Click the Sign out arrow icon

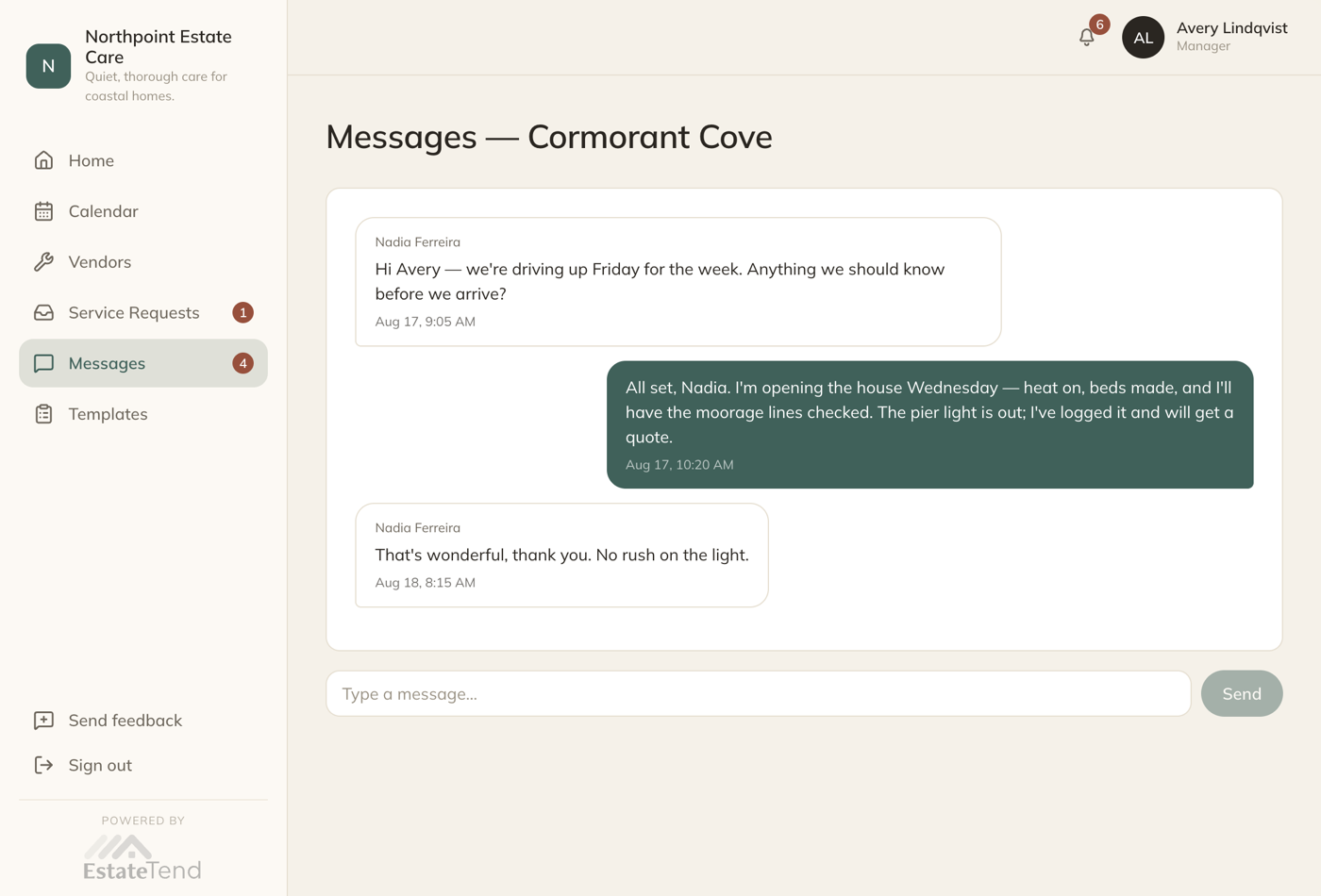[43, 765]
